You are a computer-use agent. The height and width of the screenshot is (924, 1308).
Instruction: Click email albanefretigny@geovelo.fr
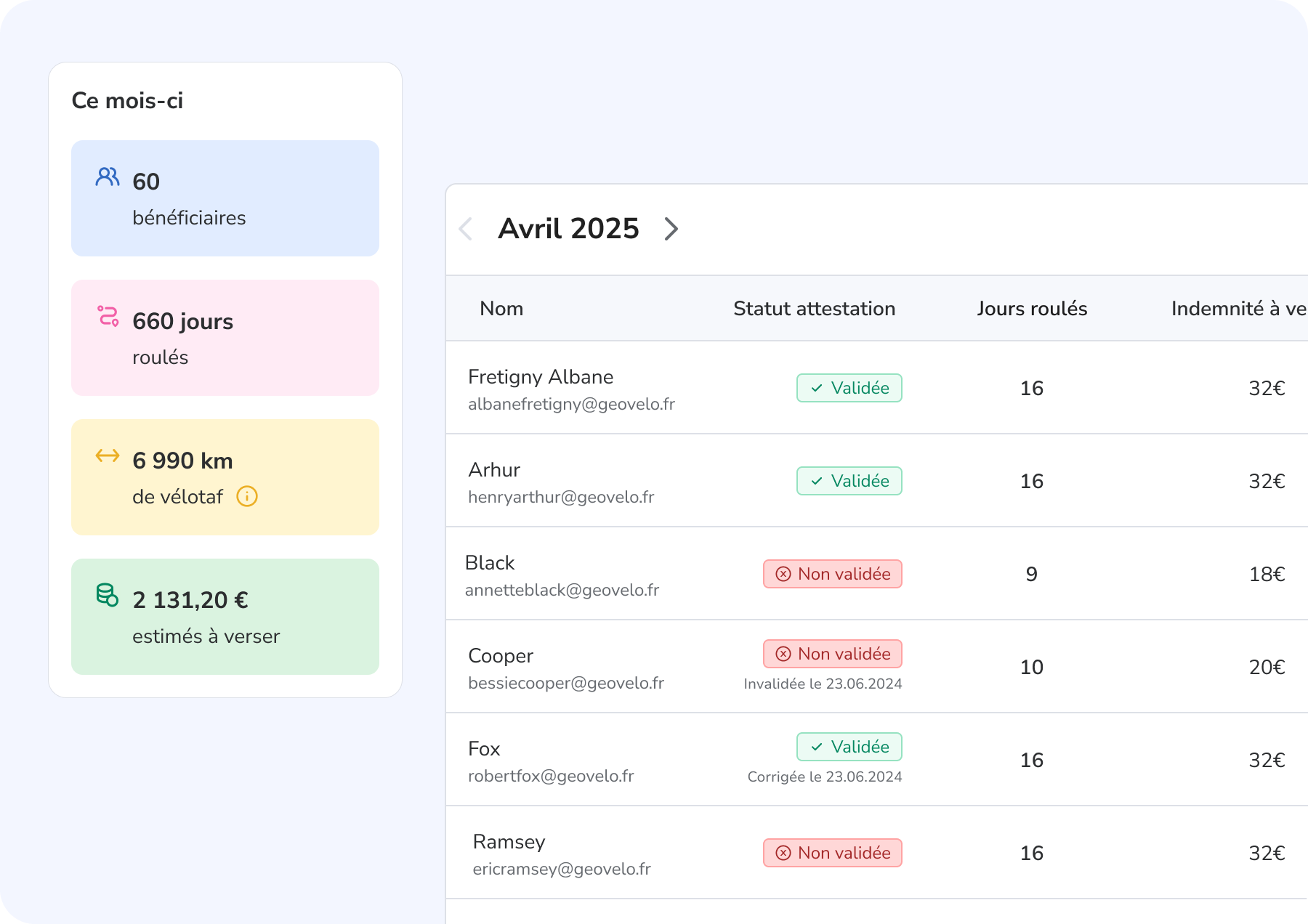(x=571, y=404)
